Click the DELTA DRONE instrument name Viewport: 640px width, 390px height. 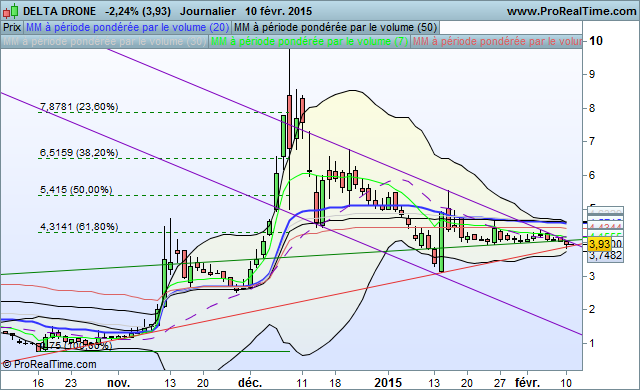pyautogui.click(x=60, y=11)
